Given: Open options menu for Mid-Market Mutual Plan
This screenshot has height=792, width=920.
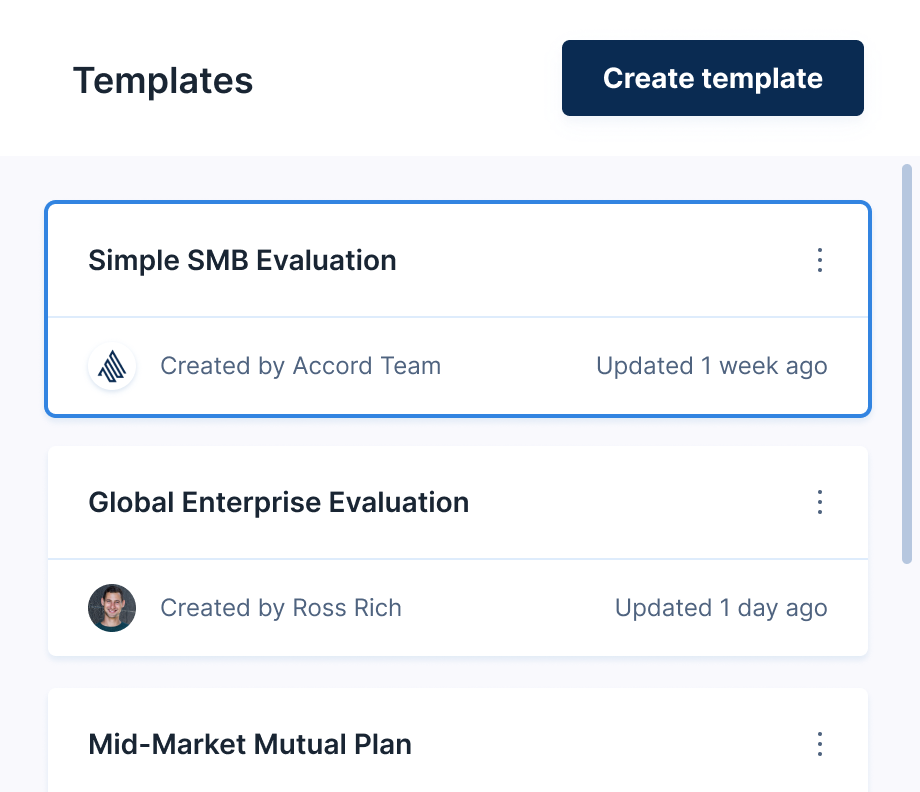Looking at the screenshot, I should (820, 744).
